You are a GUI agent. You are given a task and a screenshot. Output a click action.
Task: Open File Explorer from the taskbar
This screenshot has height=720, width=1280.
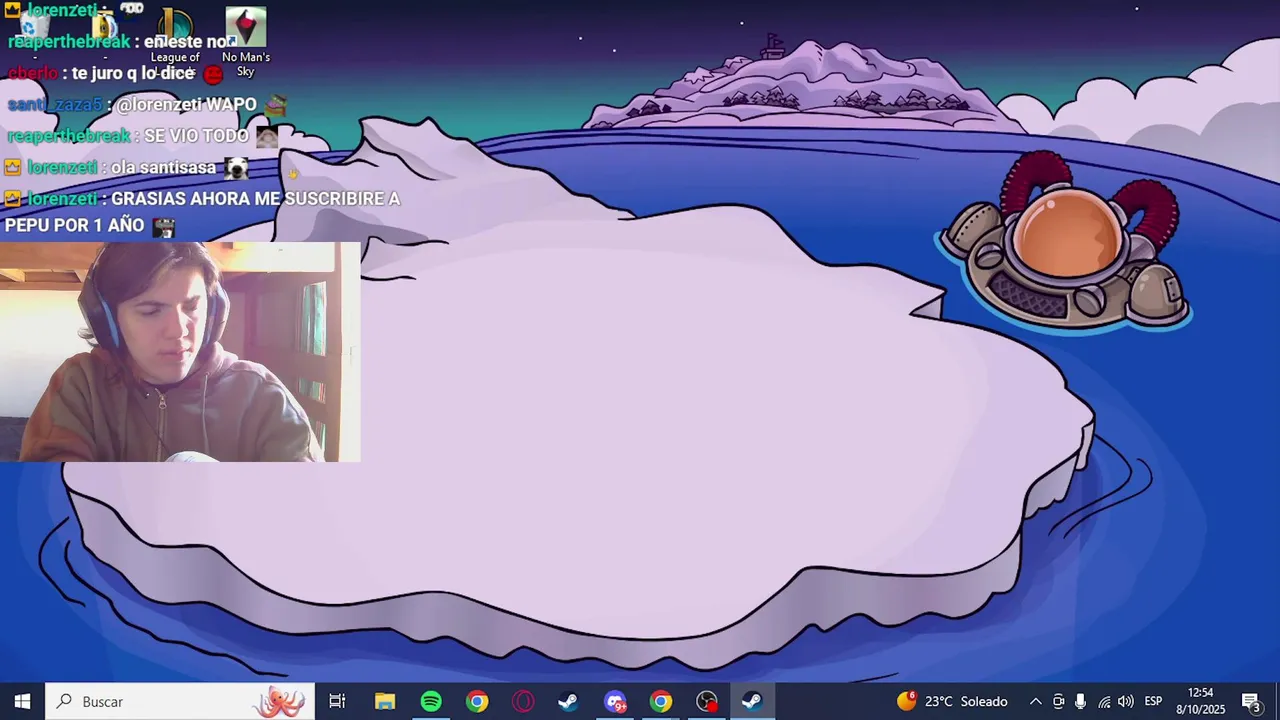pos(385,701)
